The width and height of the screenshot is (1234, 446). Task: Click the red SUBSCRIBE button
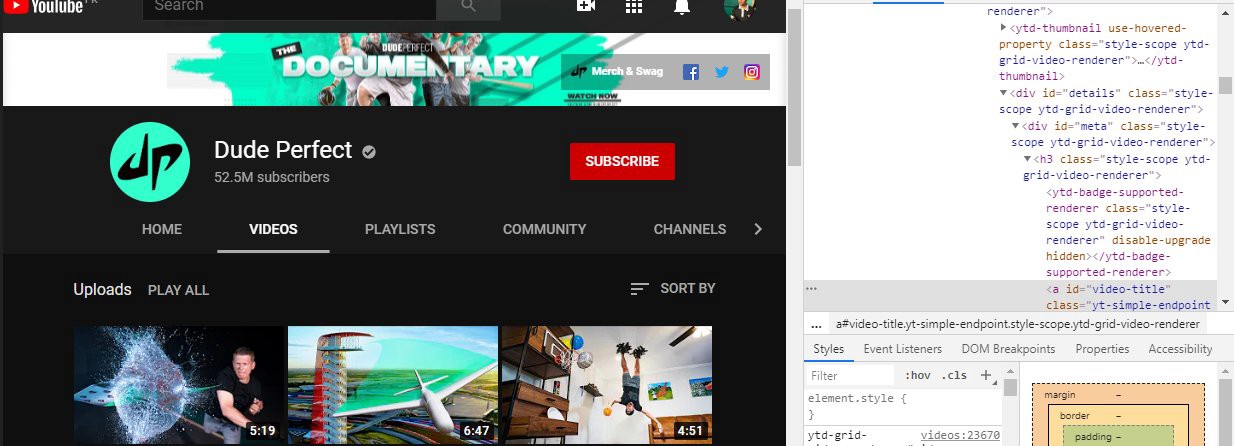click(622, 161)
